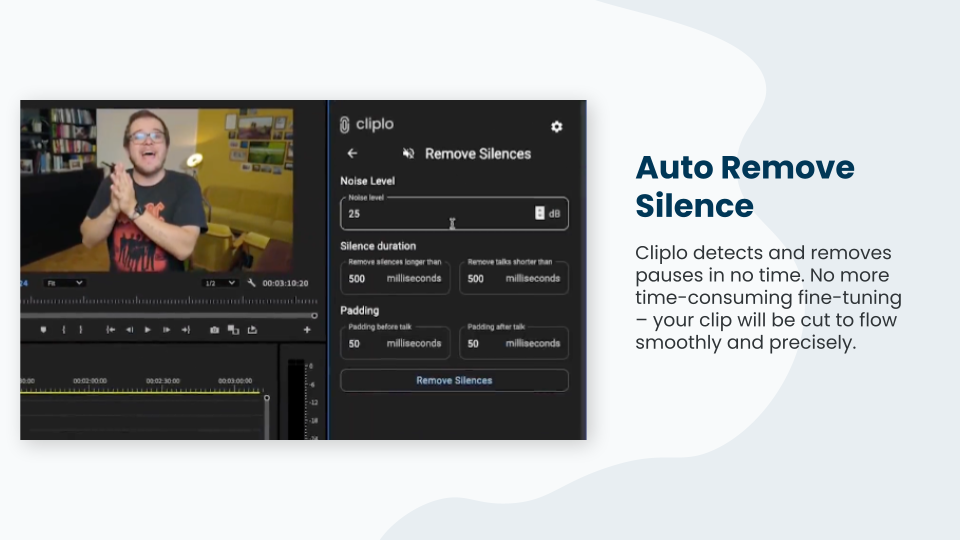Edit Remove silences longer than field
This screenshot has width=960, height=540.
(x=395, y=278)
